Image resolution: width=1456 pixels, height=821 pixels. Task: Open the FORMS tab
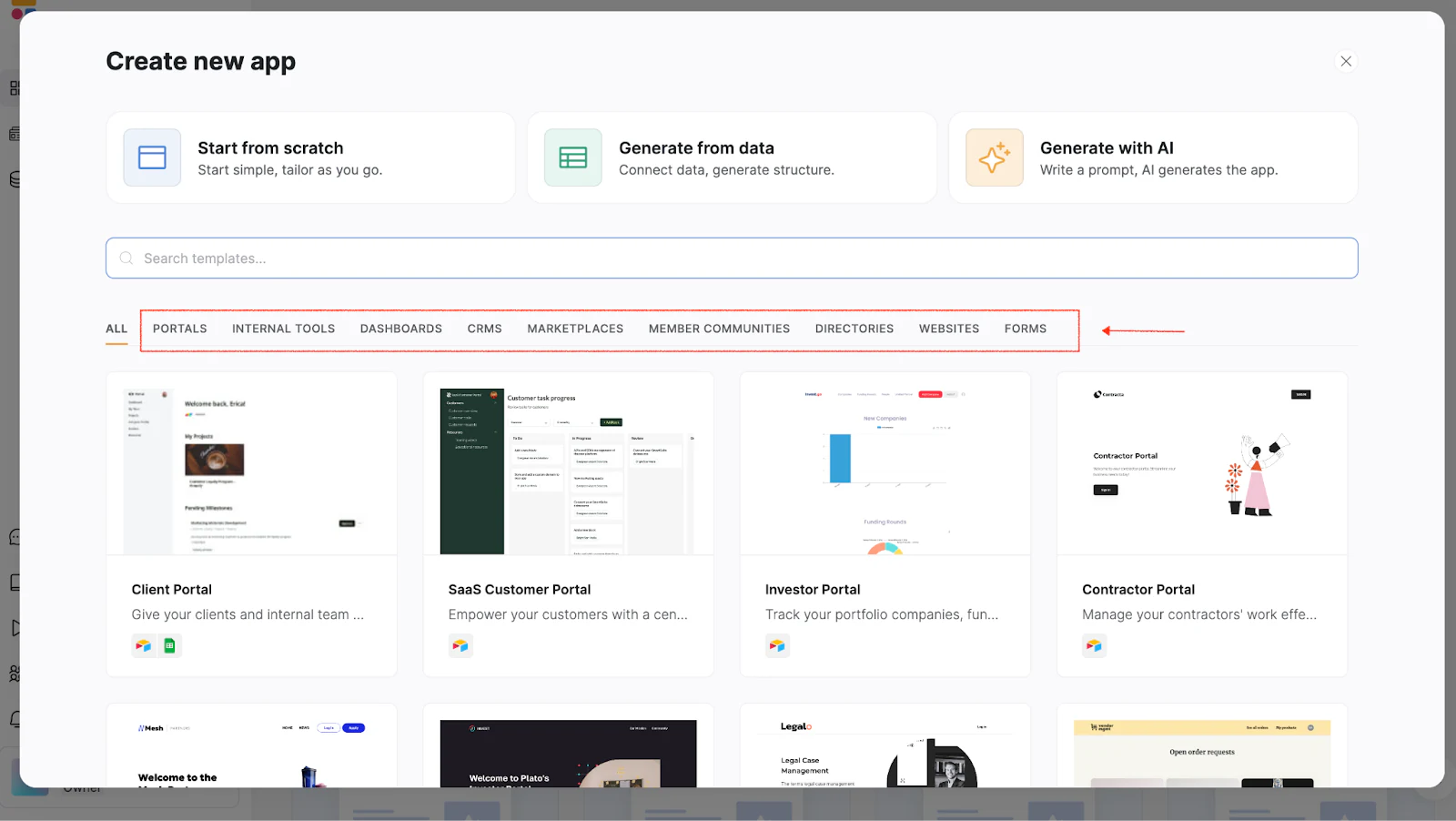pos(1026,329)
